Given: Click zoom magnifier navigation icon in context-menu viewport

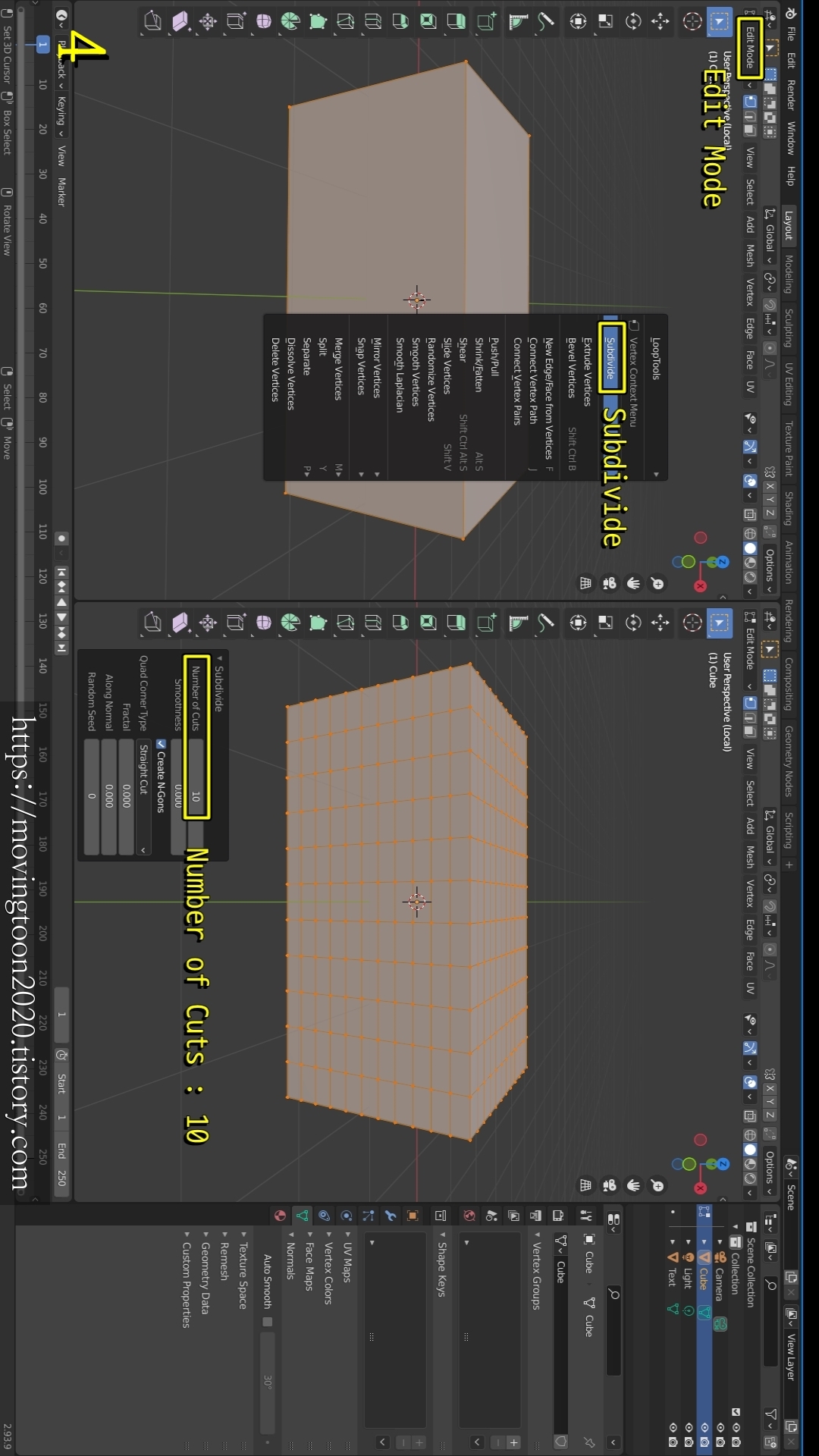Looking at the screenshot, I should [x=657, y=583].
